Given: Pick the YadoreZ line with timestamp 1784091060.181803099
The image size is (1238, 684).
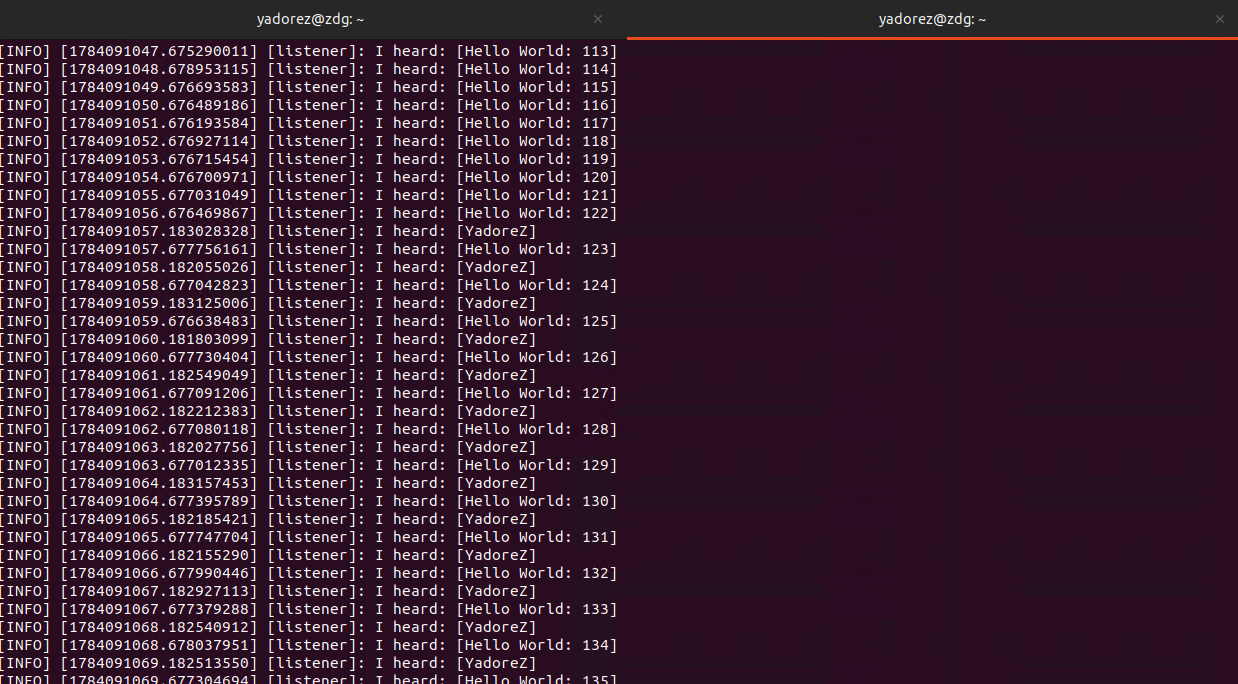Looking at the screenshot, I should [x=268, y=339].
